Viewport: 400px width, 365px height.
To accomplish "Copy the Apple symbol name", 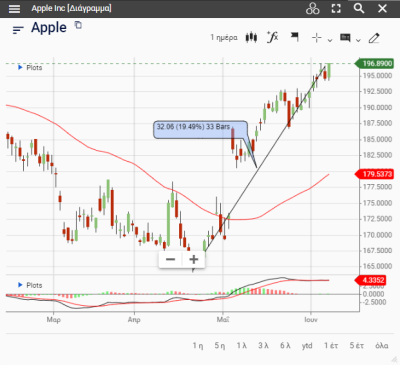I will (78, 25).
